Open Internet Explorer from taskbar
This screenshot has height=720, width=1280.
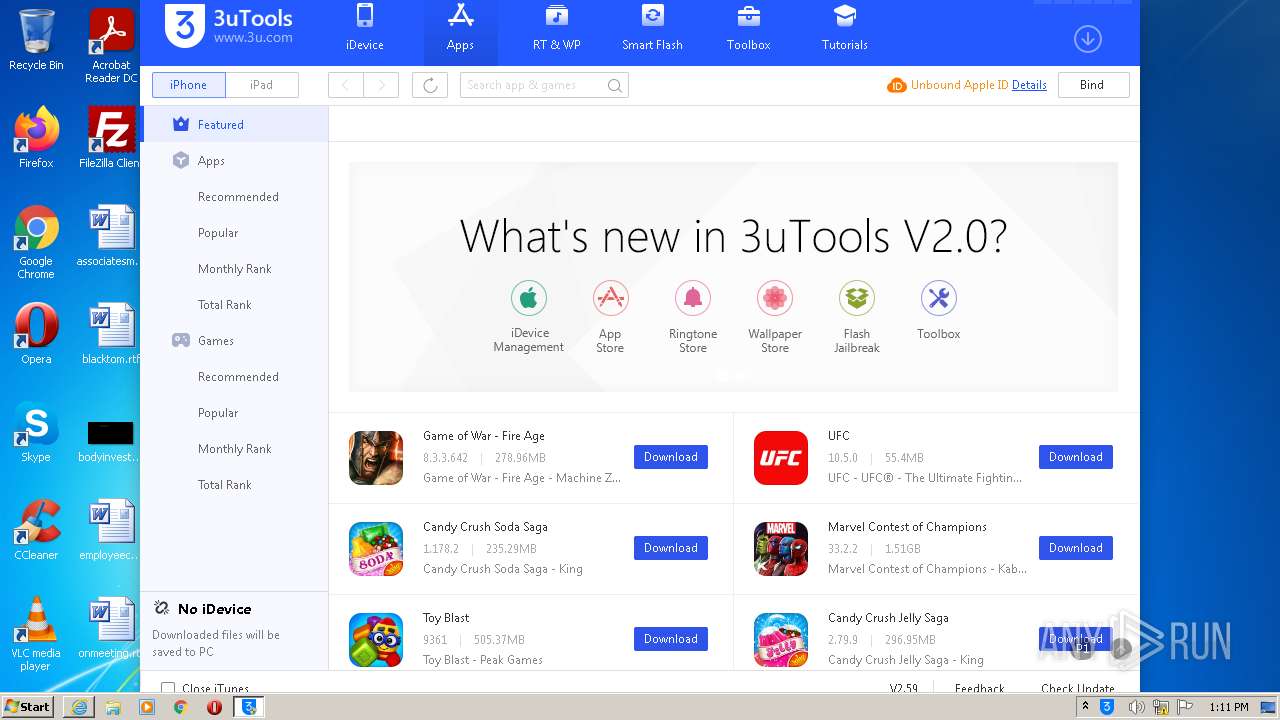(79, 707)
